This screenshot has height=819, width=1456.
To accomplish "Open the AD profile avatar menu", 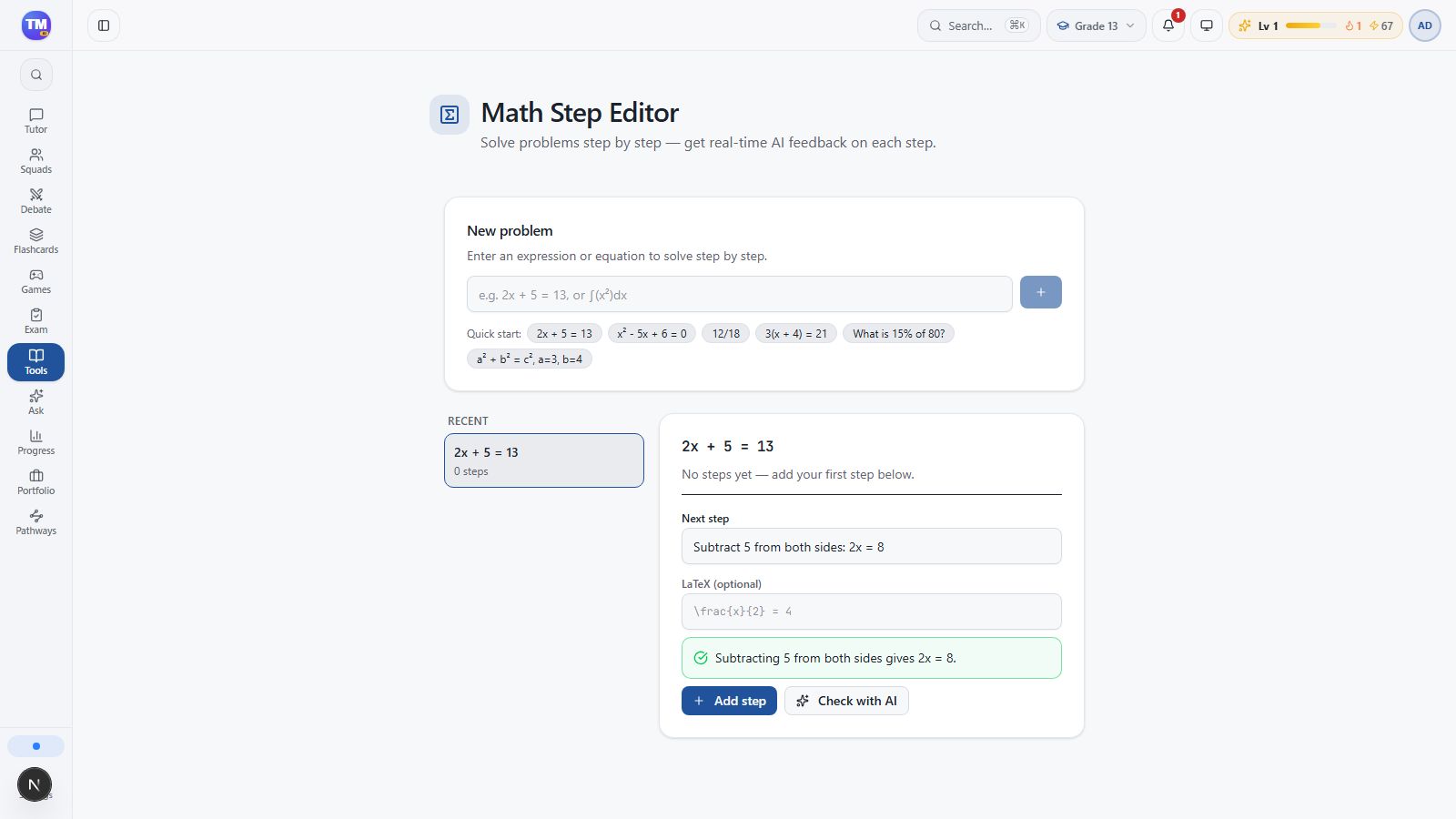I will pyautogui.click(x=1425, y=25).
